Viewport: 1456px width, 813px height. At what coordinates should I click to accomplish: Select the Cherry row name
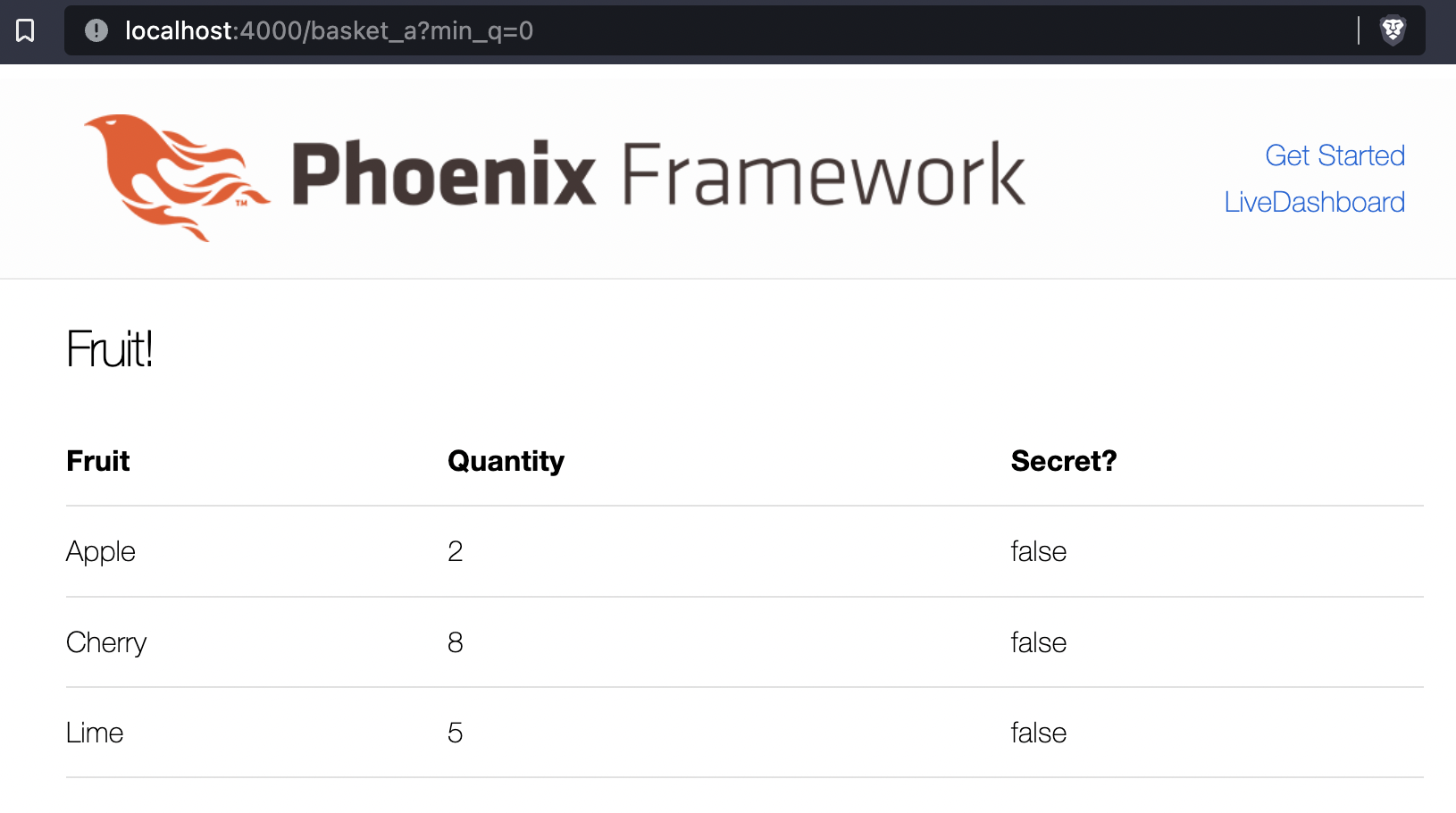click(x=106, y=642)
